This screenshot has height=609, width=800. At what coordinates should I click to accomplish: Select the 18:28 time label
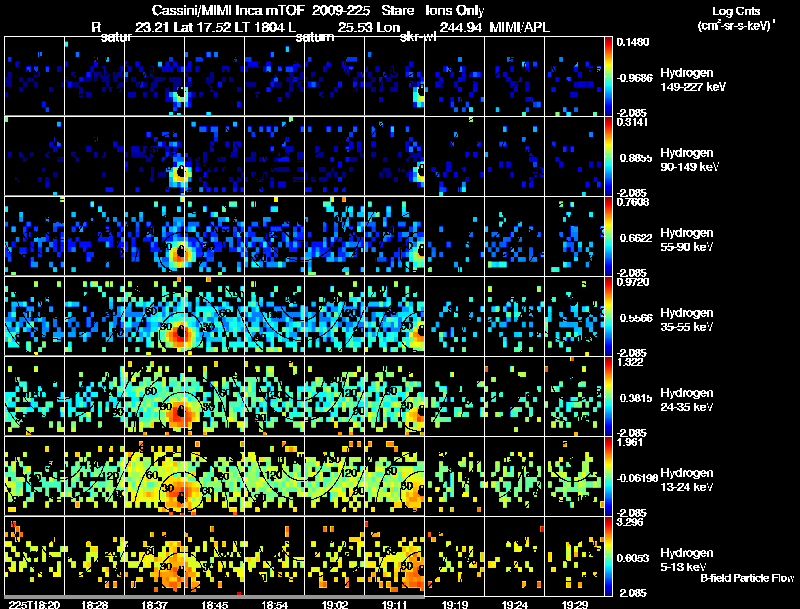94,604
